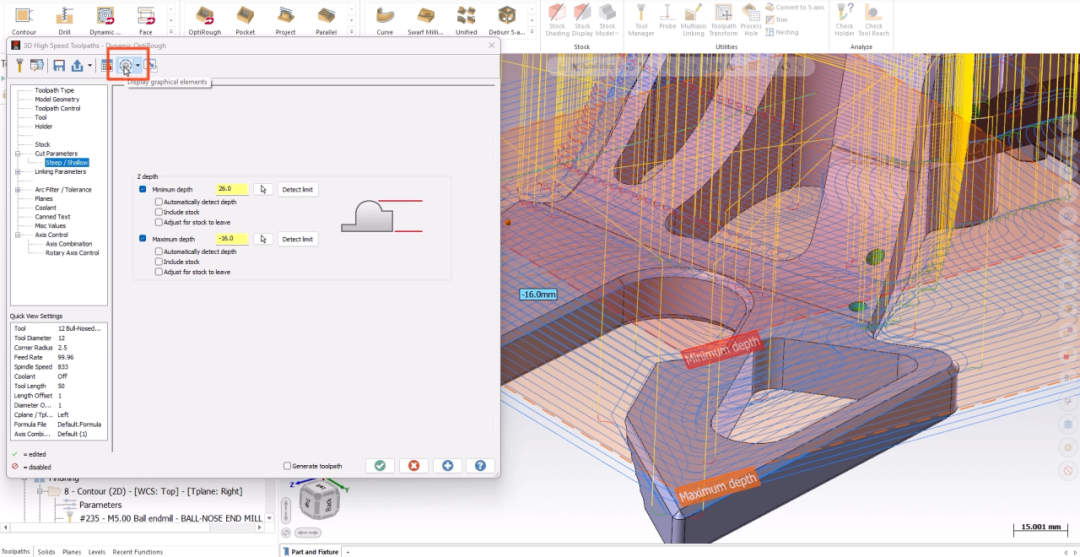Click Display graphical elements icon
The width and height of the screenshot is (1080, 557).
coord(125,65)
